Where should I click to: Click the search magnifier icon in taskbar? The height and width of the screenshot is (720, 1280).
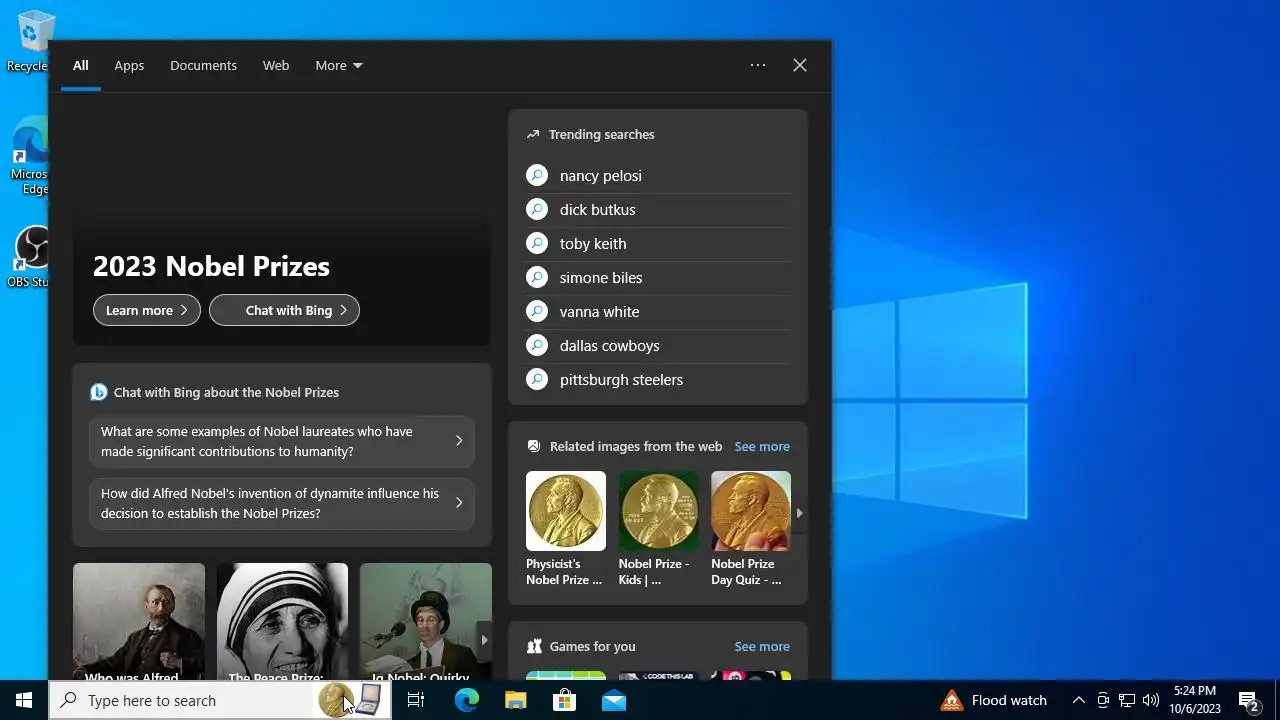68,700
